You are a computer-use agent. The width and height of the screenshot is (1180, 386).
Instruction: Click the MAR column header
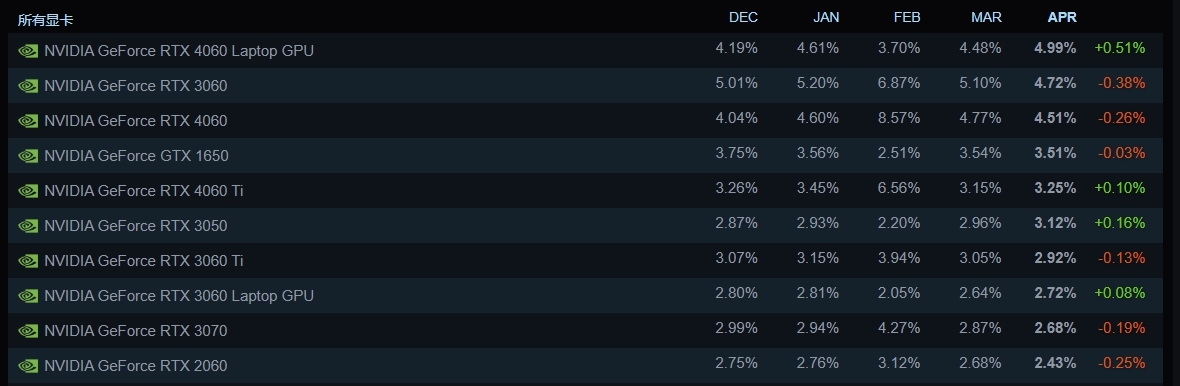(987, 17)
